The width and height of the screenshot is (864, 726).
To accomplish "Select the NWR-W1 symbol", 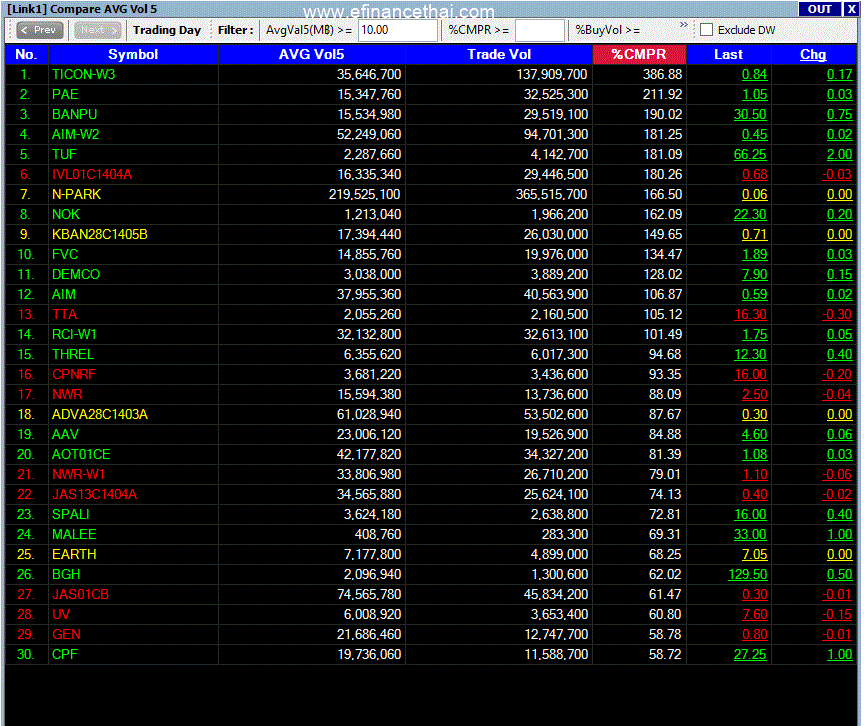I will click(78, 474).
